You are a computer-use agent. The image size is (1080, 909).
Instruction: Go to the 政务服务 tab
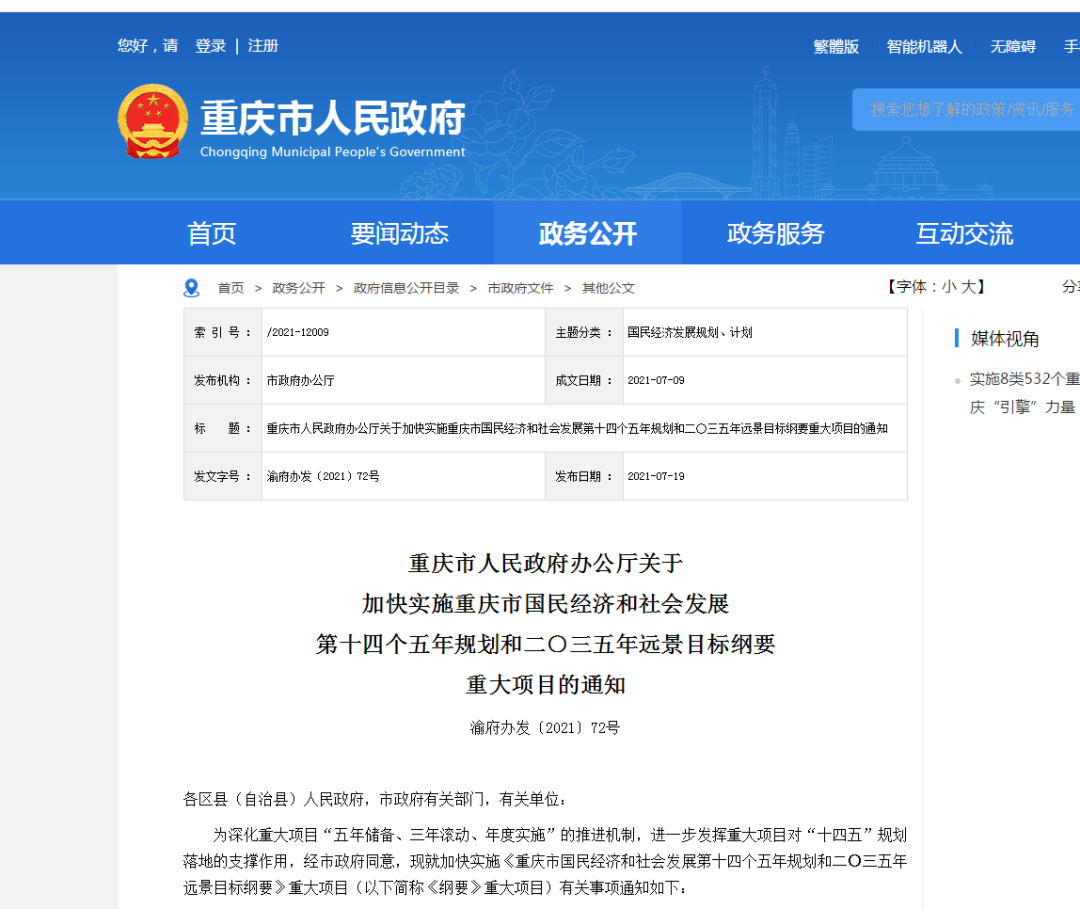pyautogui.click(x=775, y=234)
